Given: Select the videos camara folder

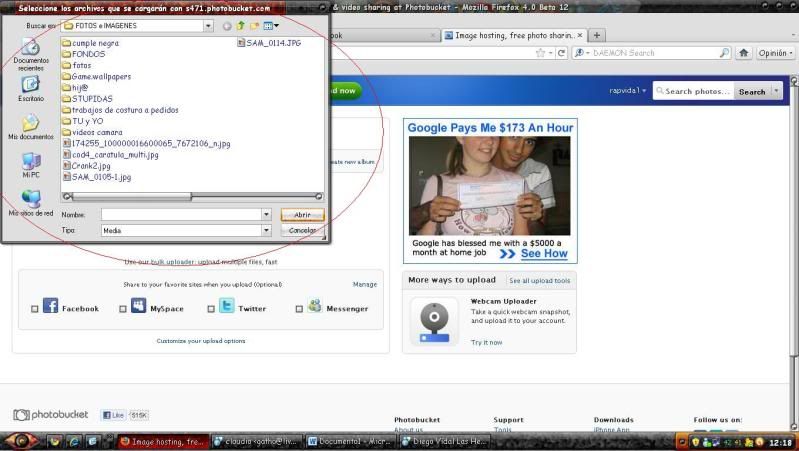Looking at the screenshot, I should pyautogui.click(x=92, y=132).
